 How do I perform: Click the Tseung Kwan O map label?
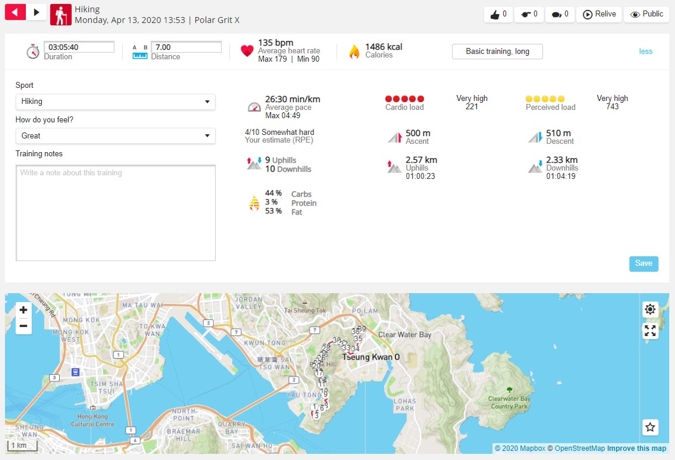coord(371,357)
